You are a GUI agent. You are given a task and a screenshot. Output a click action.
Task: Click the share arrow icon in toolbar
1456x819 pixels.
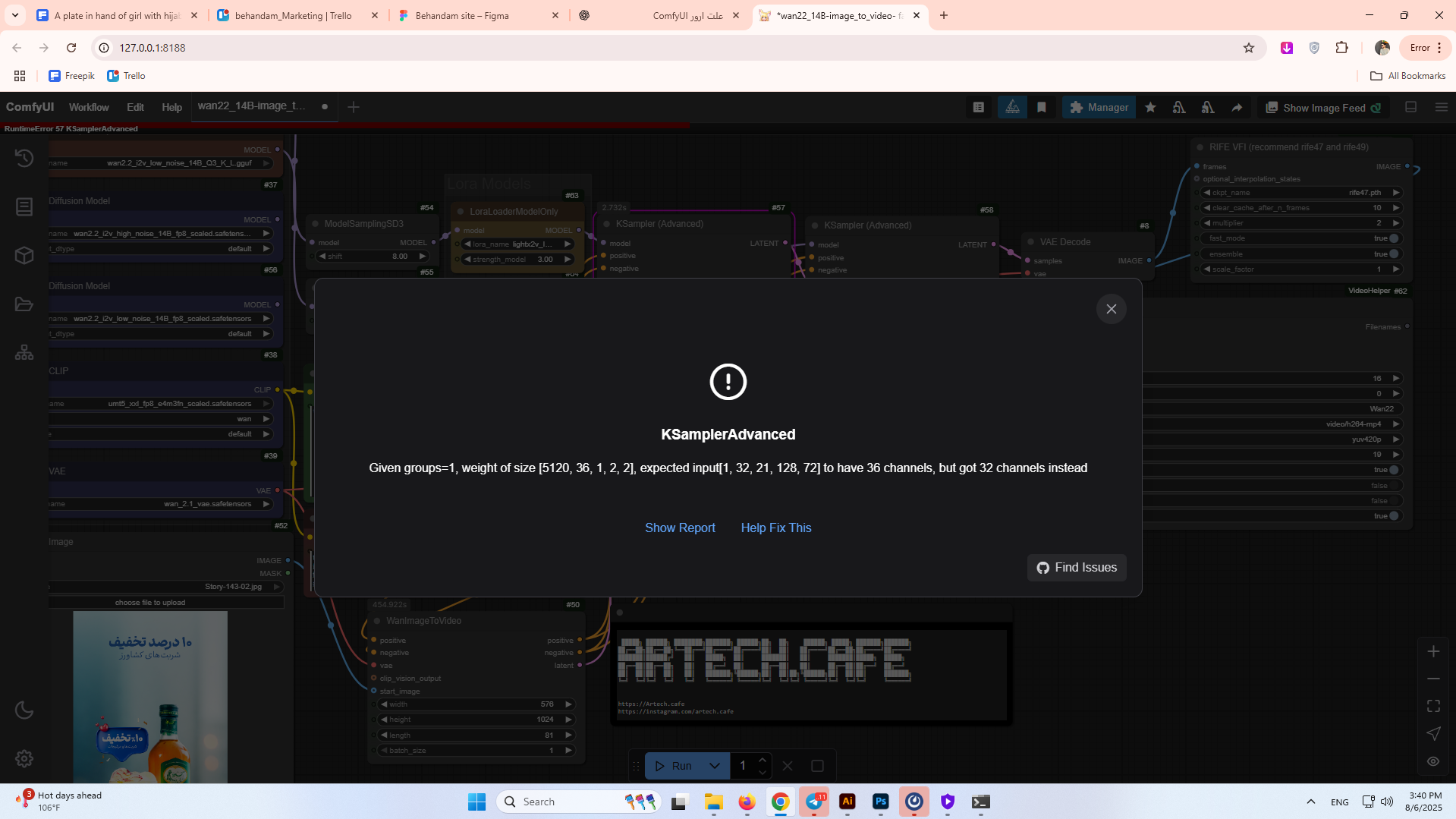(x=1237, y=108)
